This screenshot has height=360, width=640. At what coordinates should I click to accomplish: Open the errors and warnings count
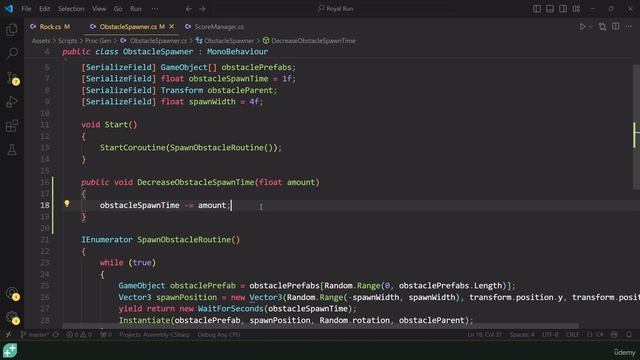coord(79,334)
